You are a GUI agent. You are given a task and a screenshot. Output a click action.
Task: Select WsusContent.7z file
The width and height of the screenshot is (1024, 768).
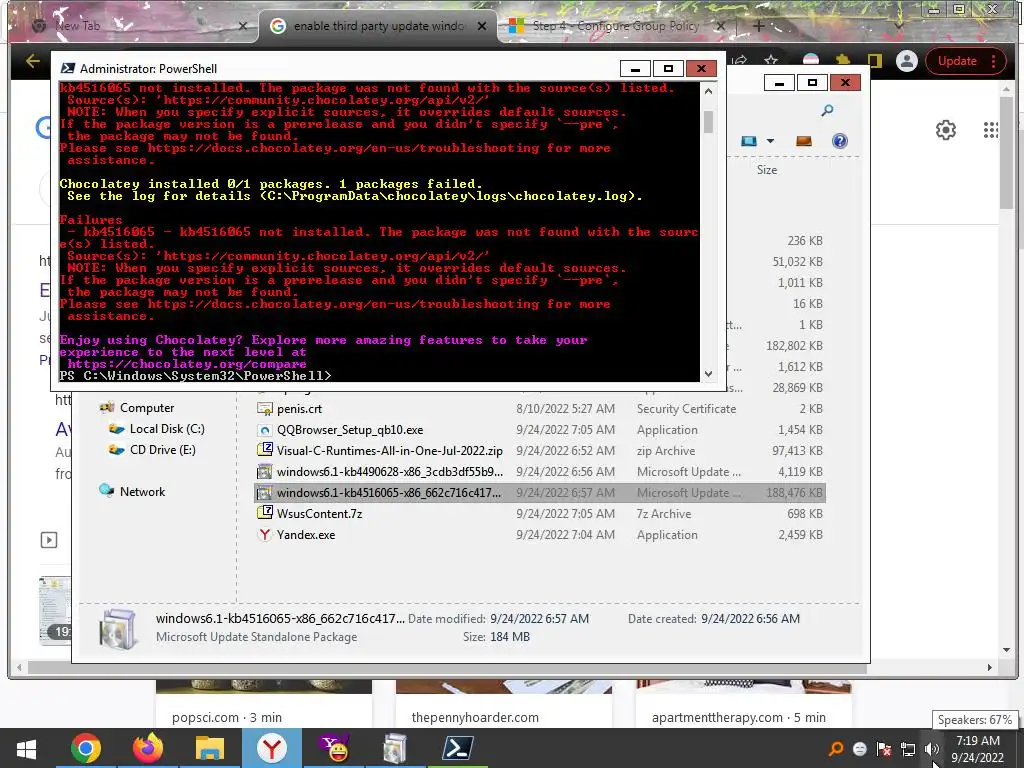coord(539,513)
